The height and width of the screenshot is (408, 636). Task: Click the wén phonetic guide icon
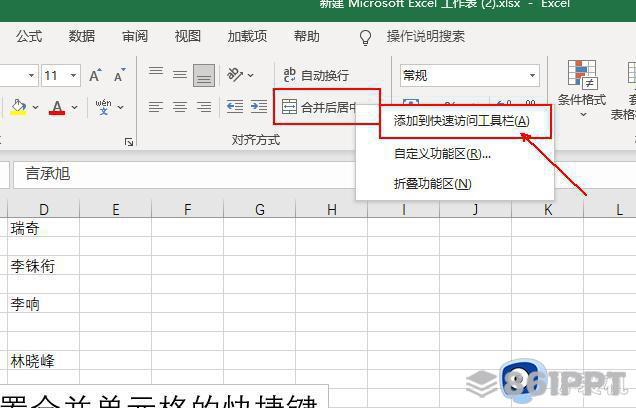click(x=103, y=107)
